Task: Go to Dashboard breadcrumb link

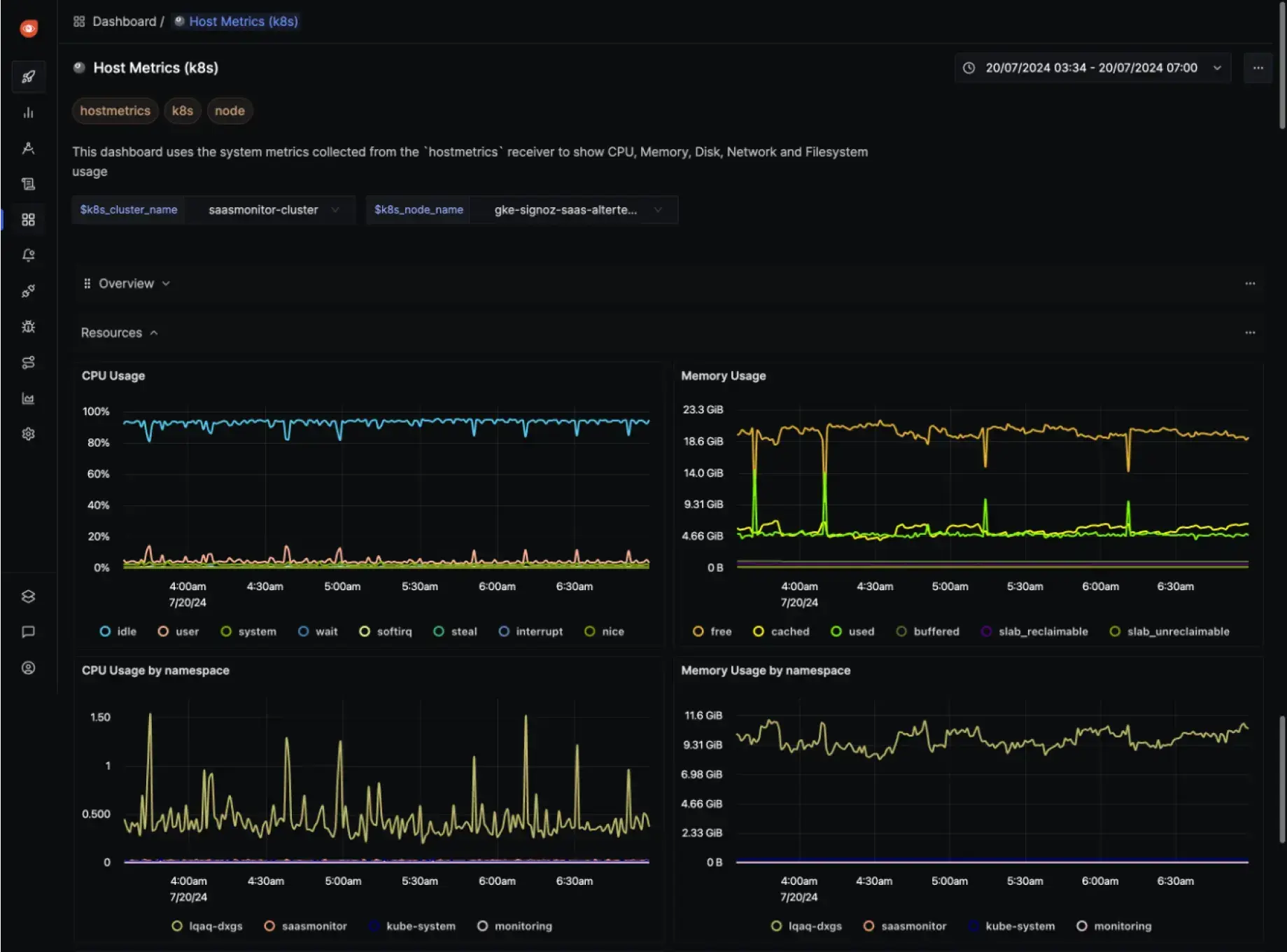Action: pos(124,22)
